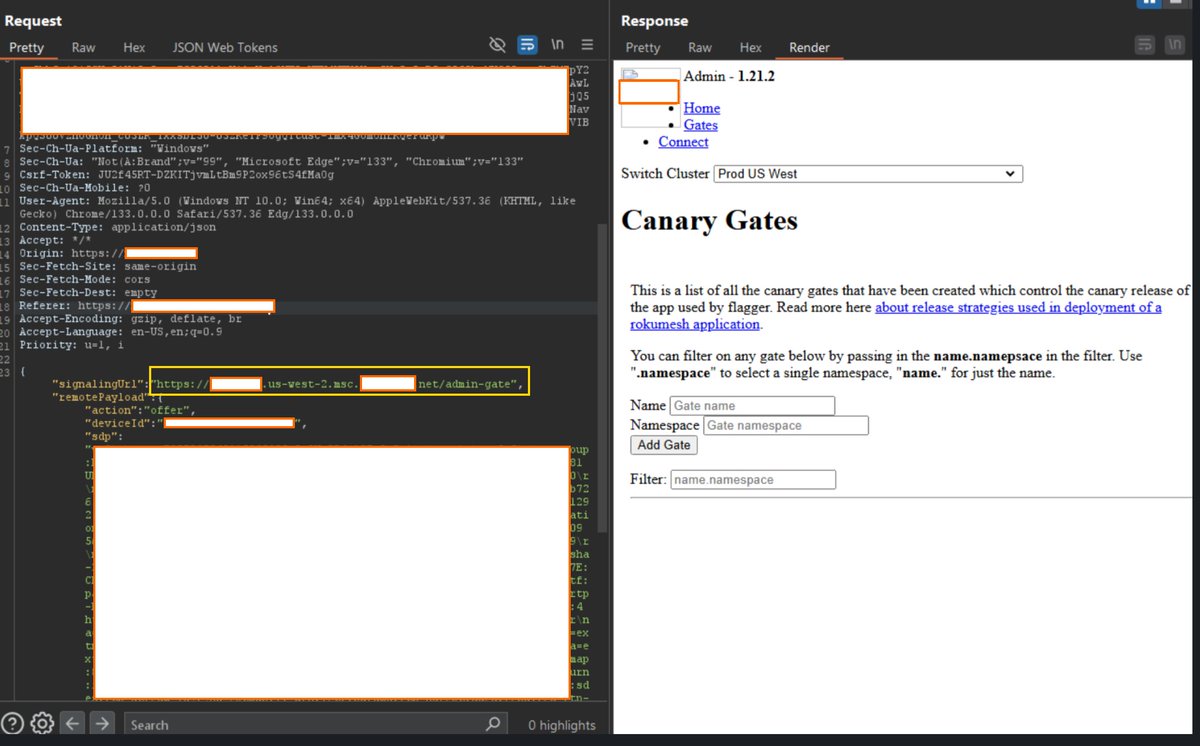Open the Render tab in the Response panel
The image size is (1200, 746).
[810, 46]
